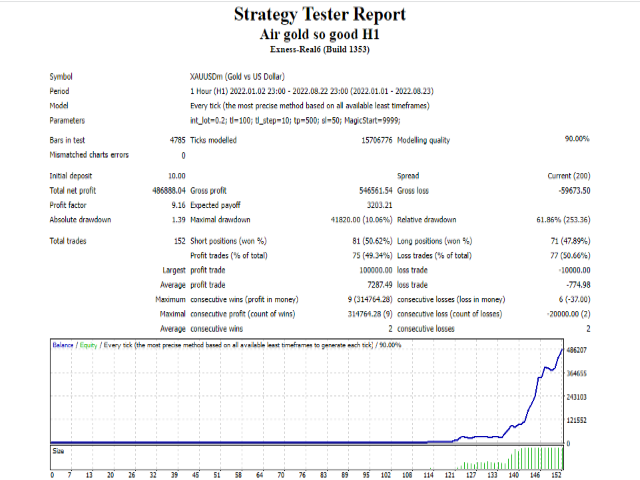Click the rising blue balance curve
The image size is (640, 480).
(x=535, y=398)
